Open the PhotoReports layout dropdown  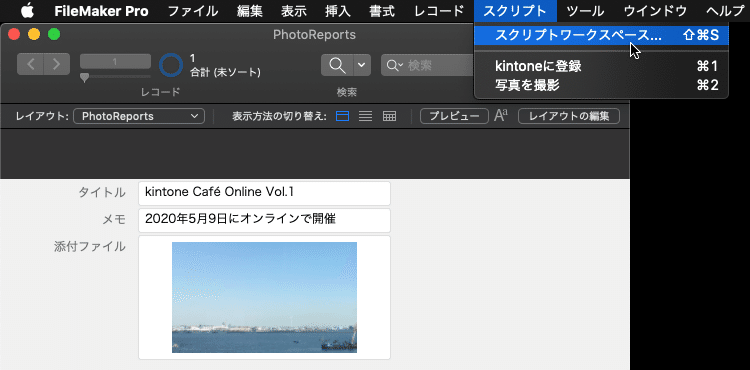click(139, 116)
